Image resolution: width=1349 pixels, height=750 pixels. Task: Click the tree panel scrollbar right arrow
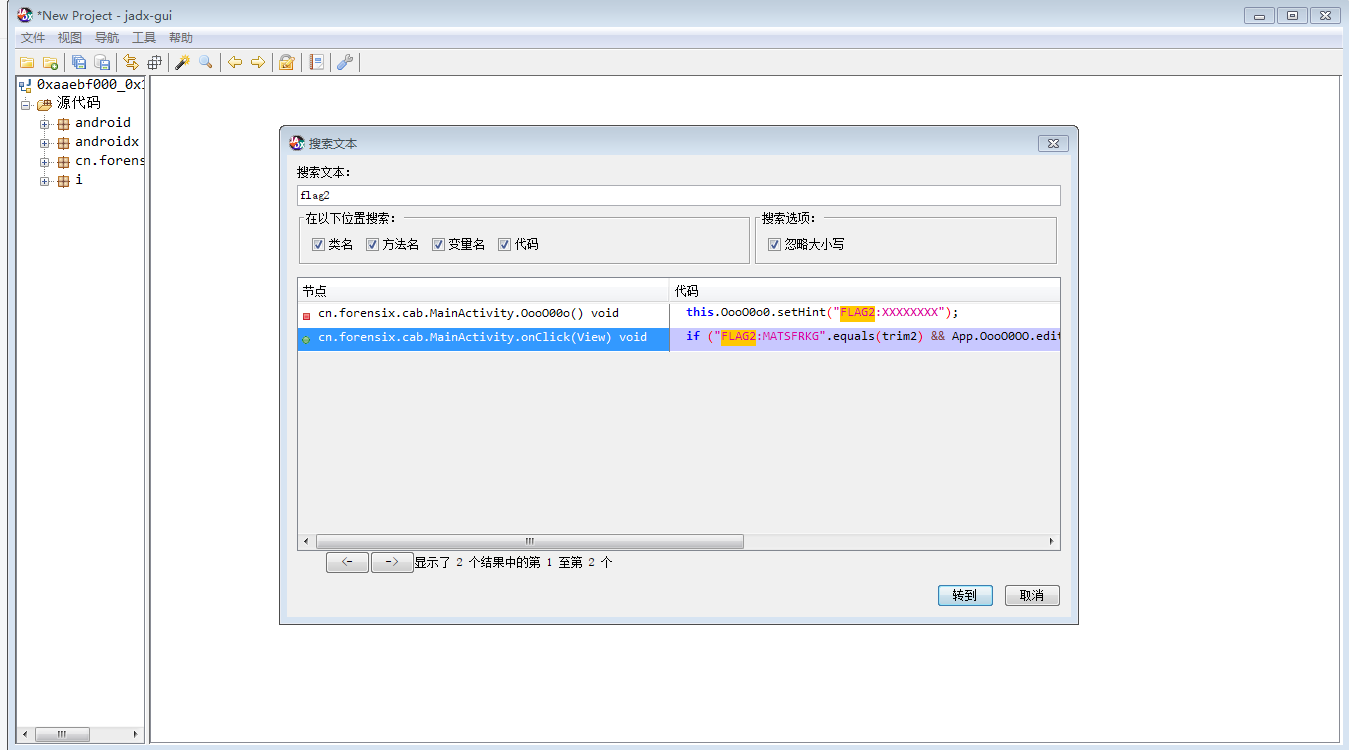click(137, 734)
